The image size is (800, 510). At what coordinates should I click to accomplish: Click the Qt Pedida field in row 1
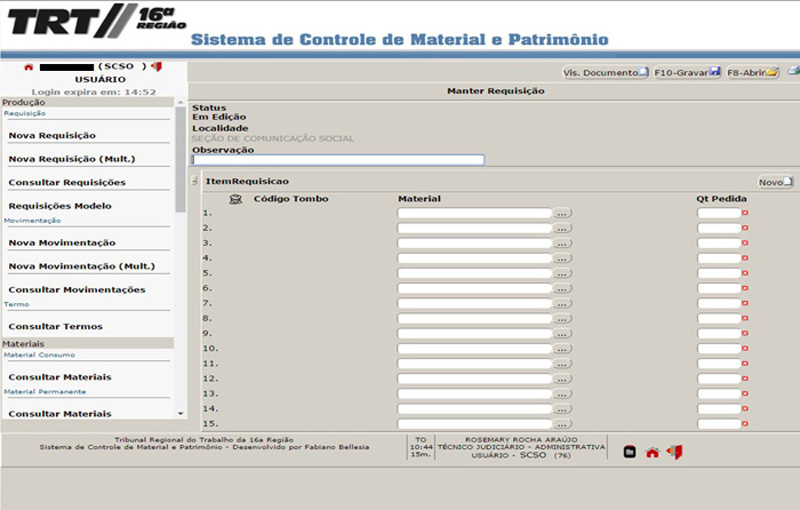[719, 213]
